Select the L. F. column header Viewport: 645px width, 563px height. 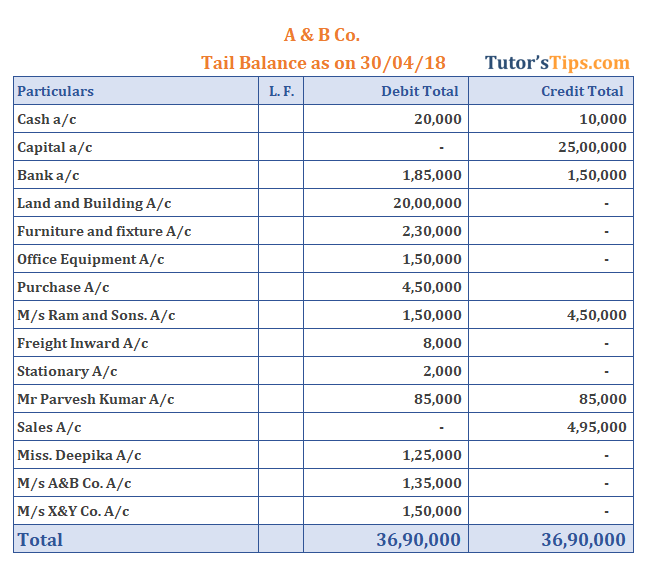[x=282, y=91]
